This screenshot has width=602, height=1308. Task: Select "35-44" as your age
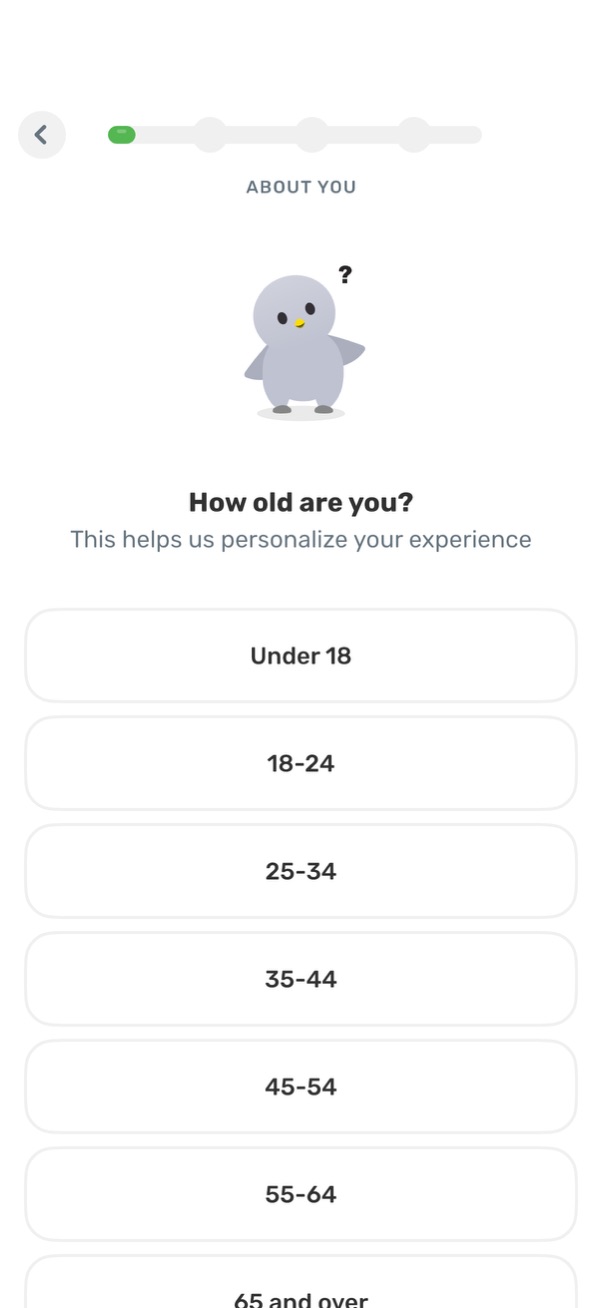pyautogui.click(x=300, y=979)
